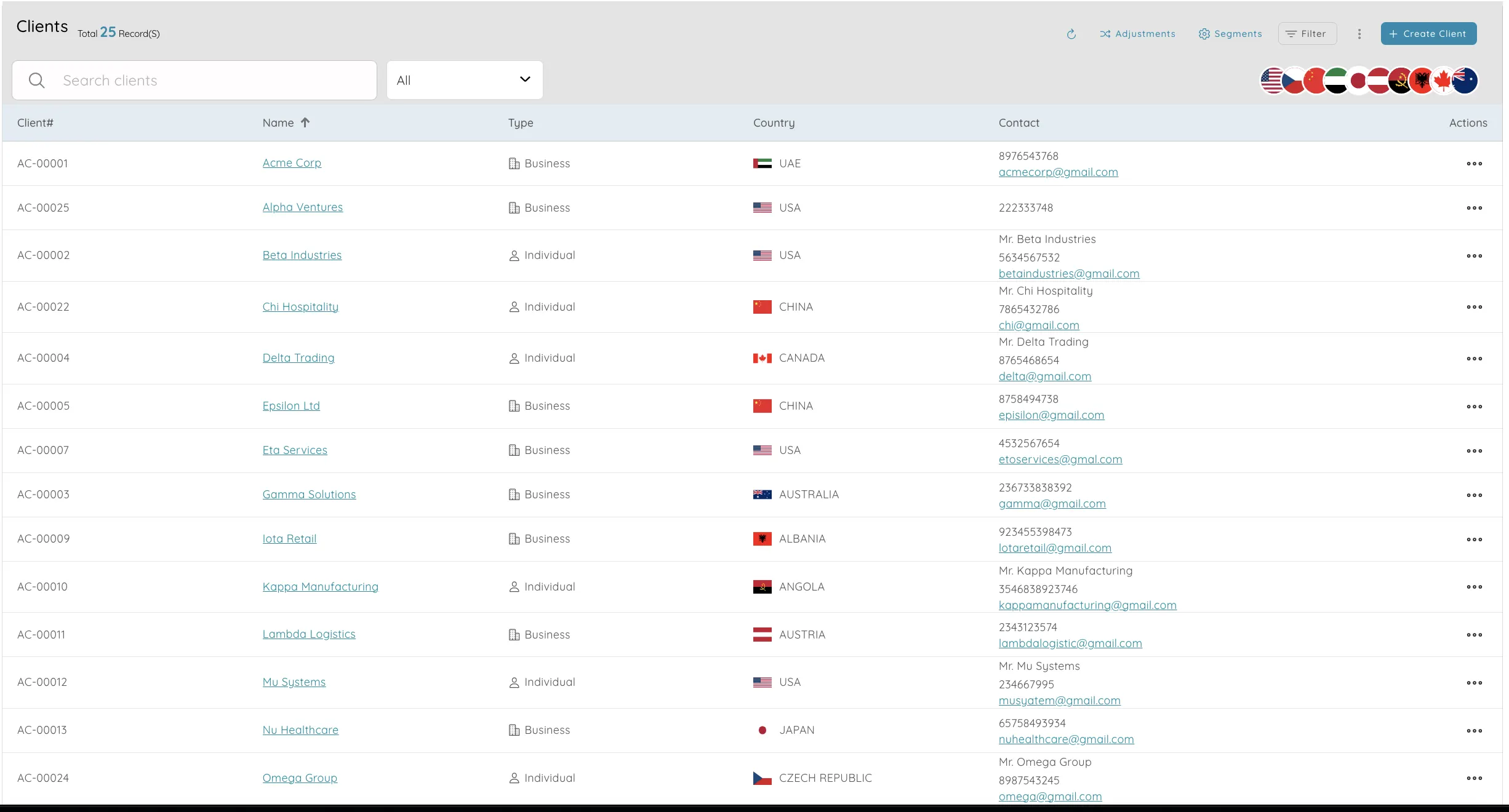Screen dimensions: 1509x812
Task: Open the Adjustments tool
Action: click(x=1137, y=34)
